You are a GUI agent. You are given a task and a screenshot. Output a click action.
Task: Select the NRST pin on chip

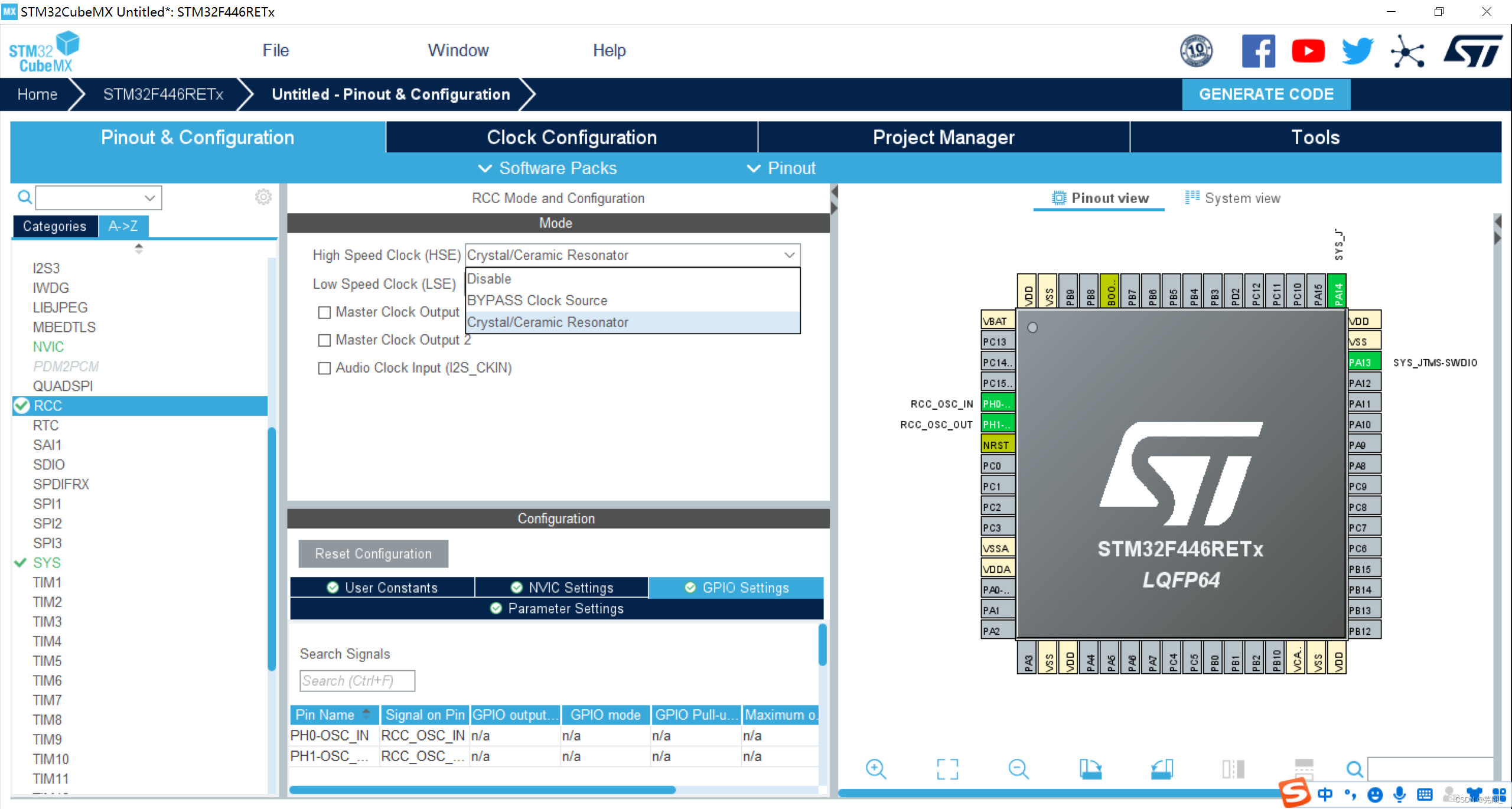[x=998, y=445]
